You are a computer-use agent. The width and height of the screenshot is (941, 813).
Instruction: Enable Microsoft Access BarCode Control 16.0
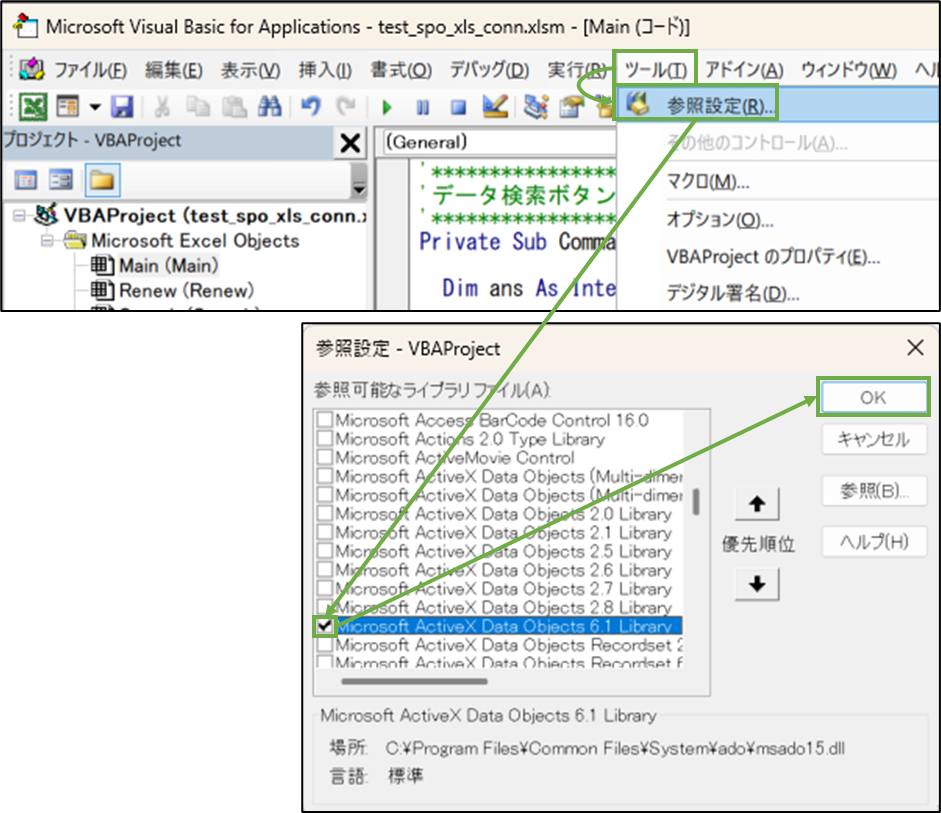325,419
